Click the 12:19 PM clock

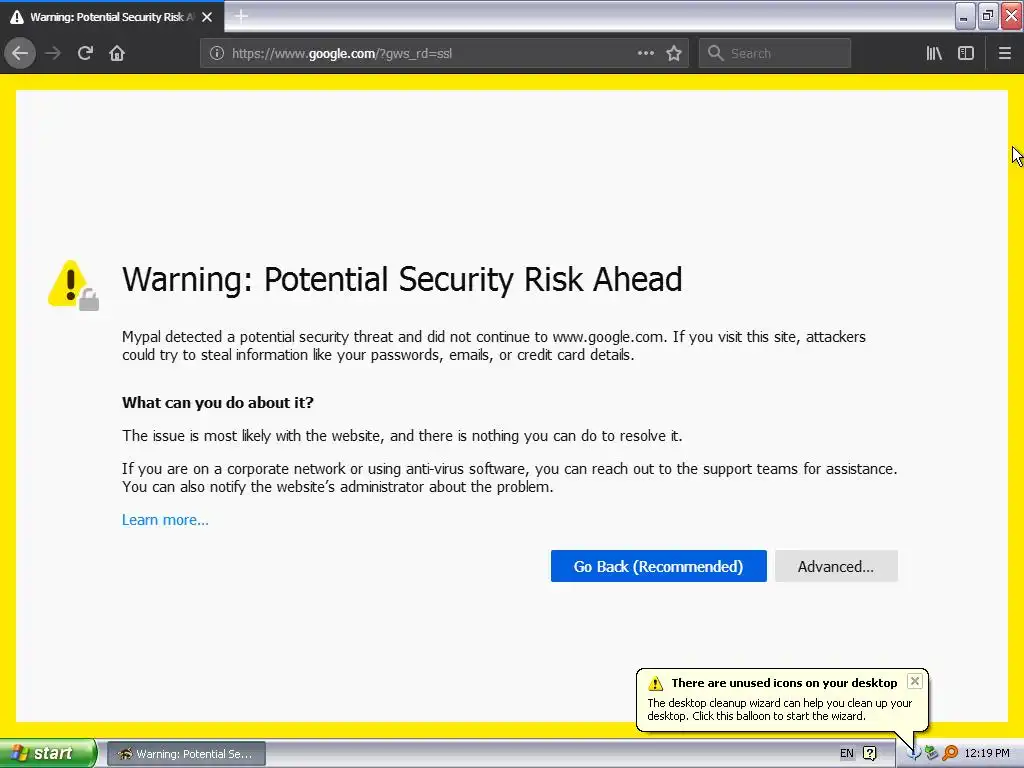(x=987, y=753)
